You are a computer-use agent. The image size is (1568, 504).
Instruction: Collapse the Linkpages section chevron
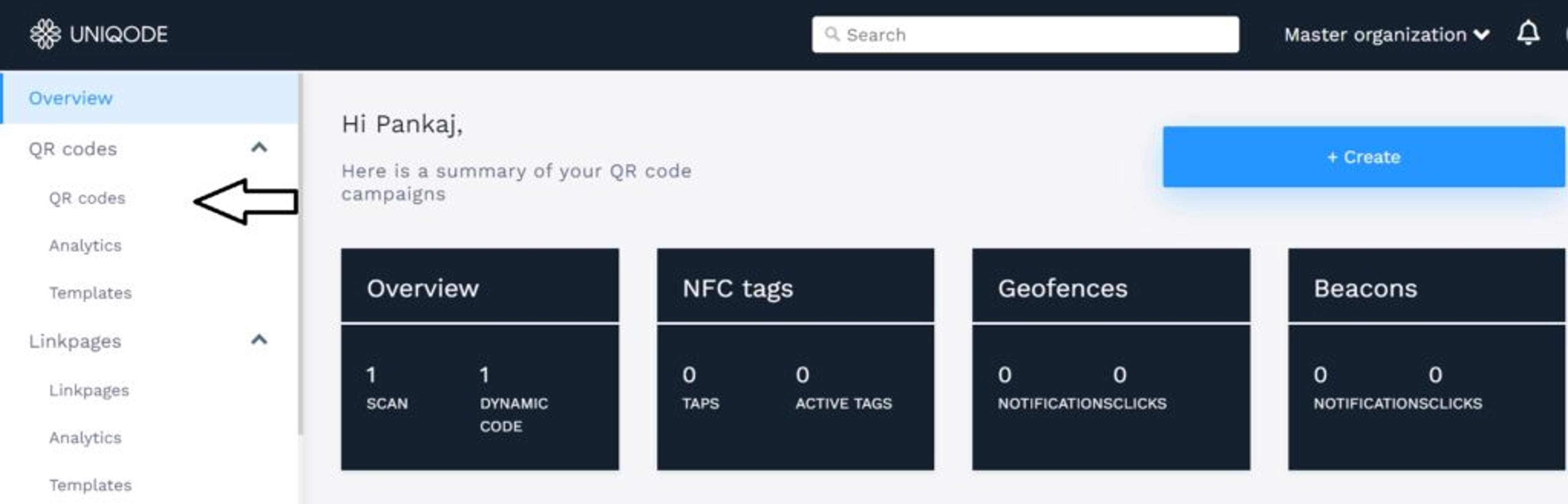(x=259, y=340)
